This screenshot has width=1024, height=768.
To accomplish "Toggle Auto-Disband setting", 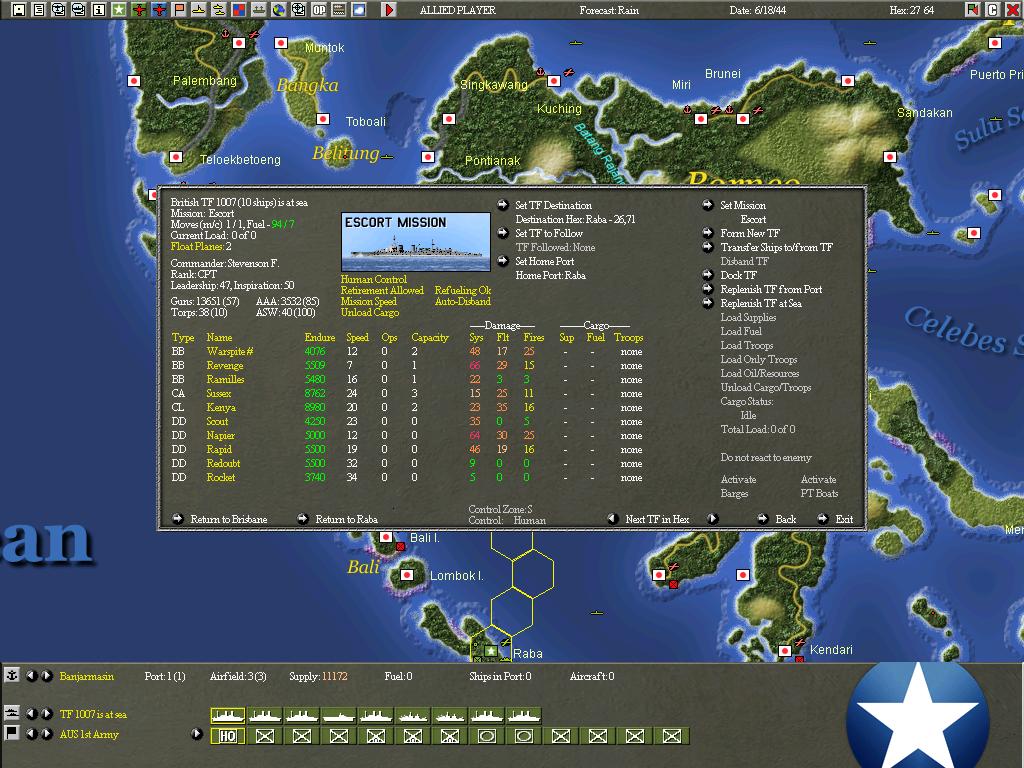I will 462,301.
